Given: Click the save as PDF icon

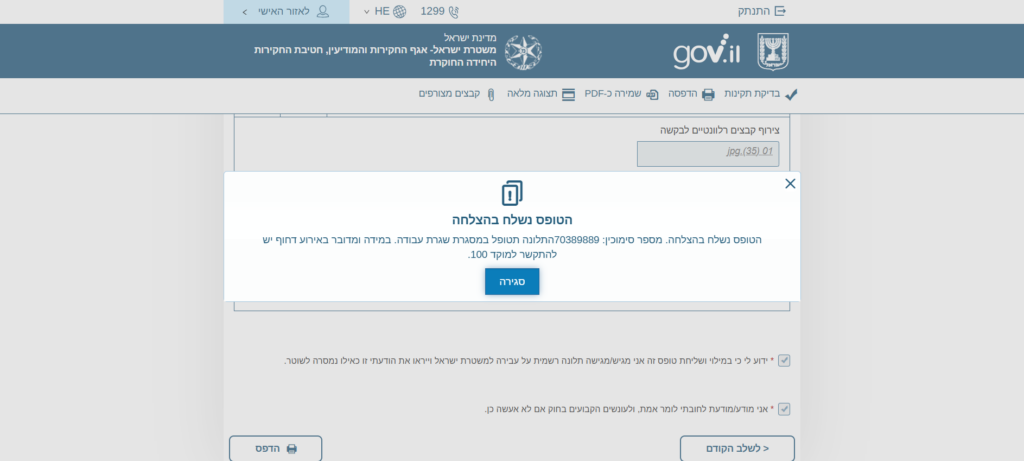Looking at the screenshot, I should [x=652, y=95].
